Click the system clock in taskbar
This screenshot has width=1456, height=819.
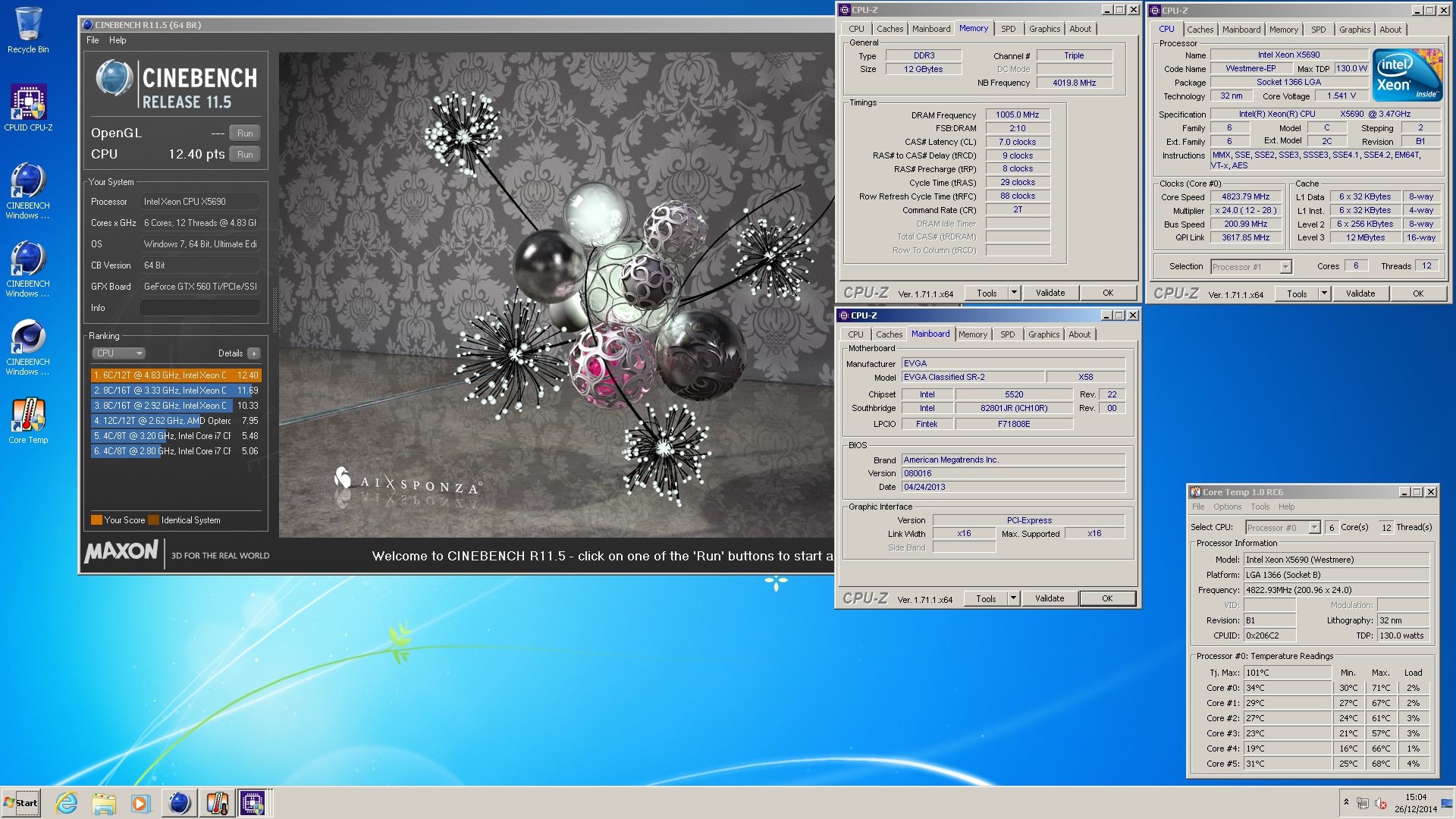(1415, 803)
